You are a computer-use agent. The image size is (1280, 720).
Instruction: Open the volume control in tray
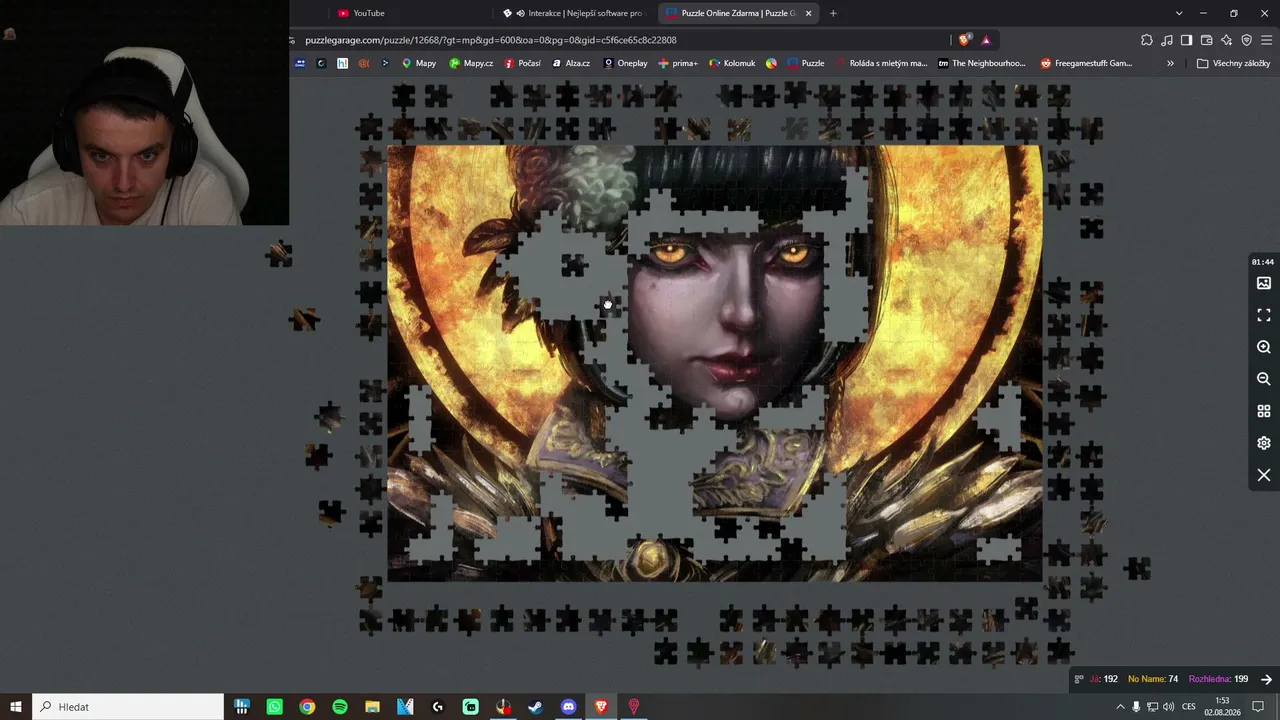pos(1169,707)
